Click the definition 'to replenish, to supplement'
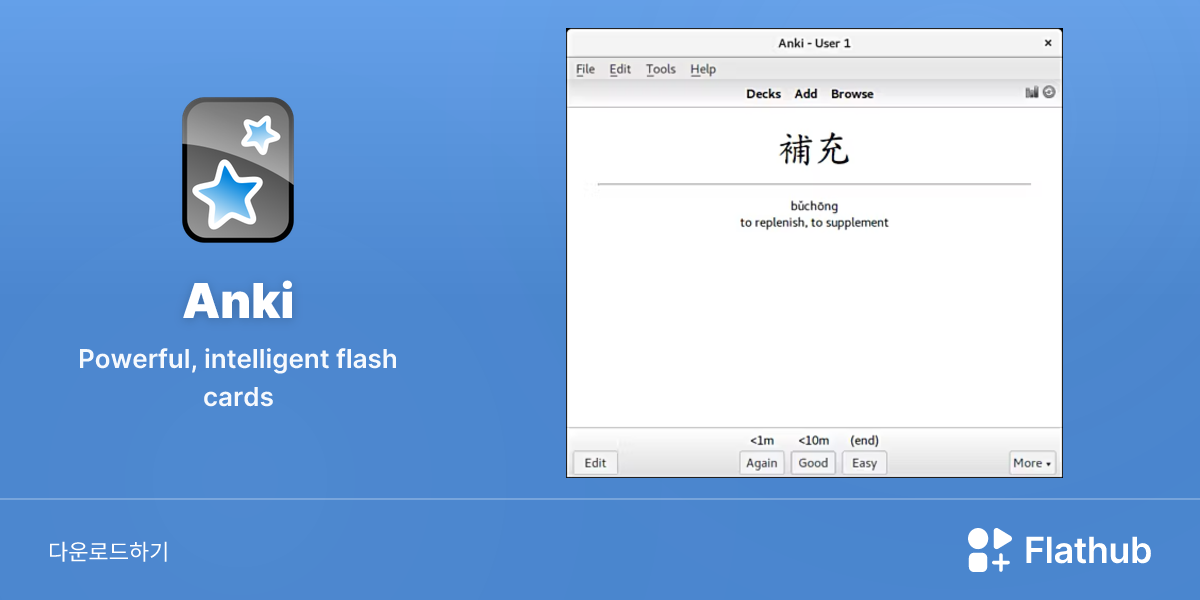This screenshot has height=600, width=1200. point(814,223)
